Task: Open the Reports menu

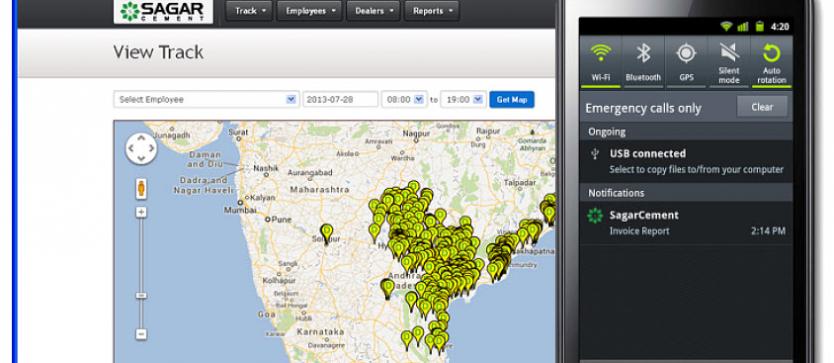Action: (432, 11)
